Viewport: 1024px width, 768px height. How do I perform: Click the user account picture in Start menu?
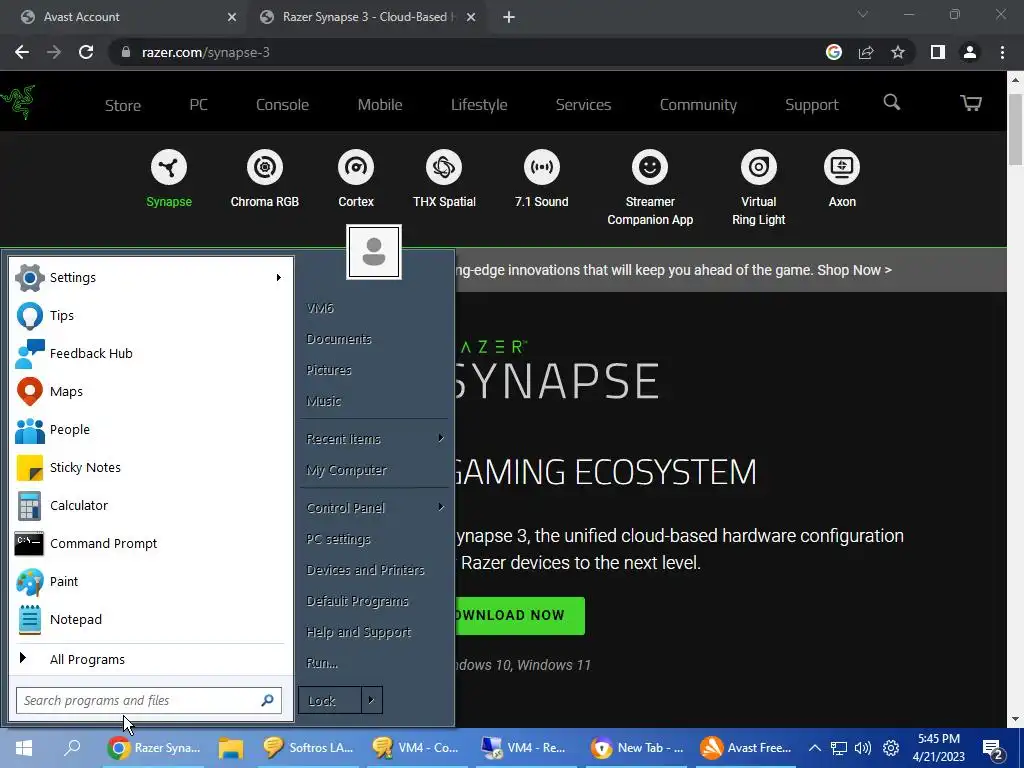(x=374, y=252)
